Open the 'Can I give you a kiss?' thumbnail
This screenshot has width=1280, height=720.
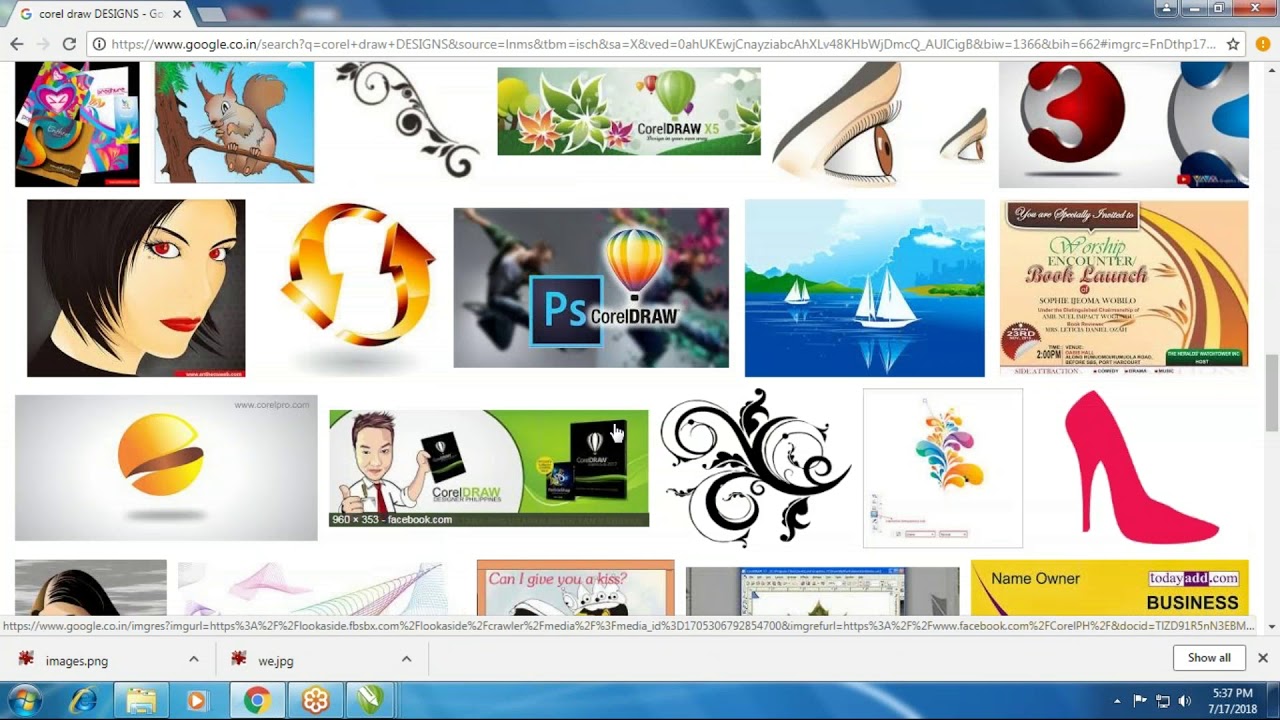pyautogui.click(x=576, y=588)
